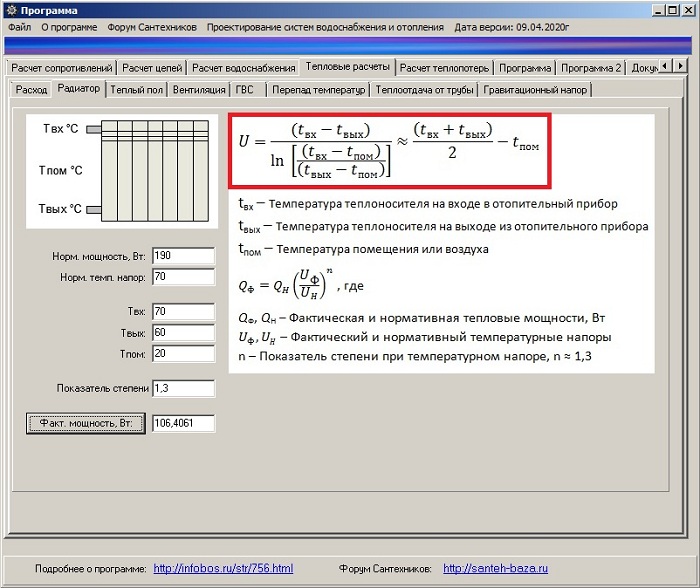
Task: Click the radiator diagram image
Action: (122, 171)
